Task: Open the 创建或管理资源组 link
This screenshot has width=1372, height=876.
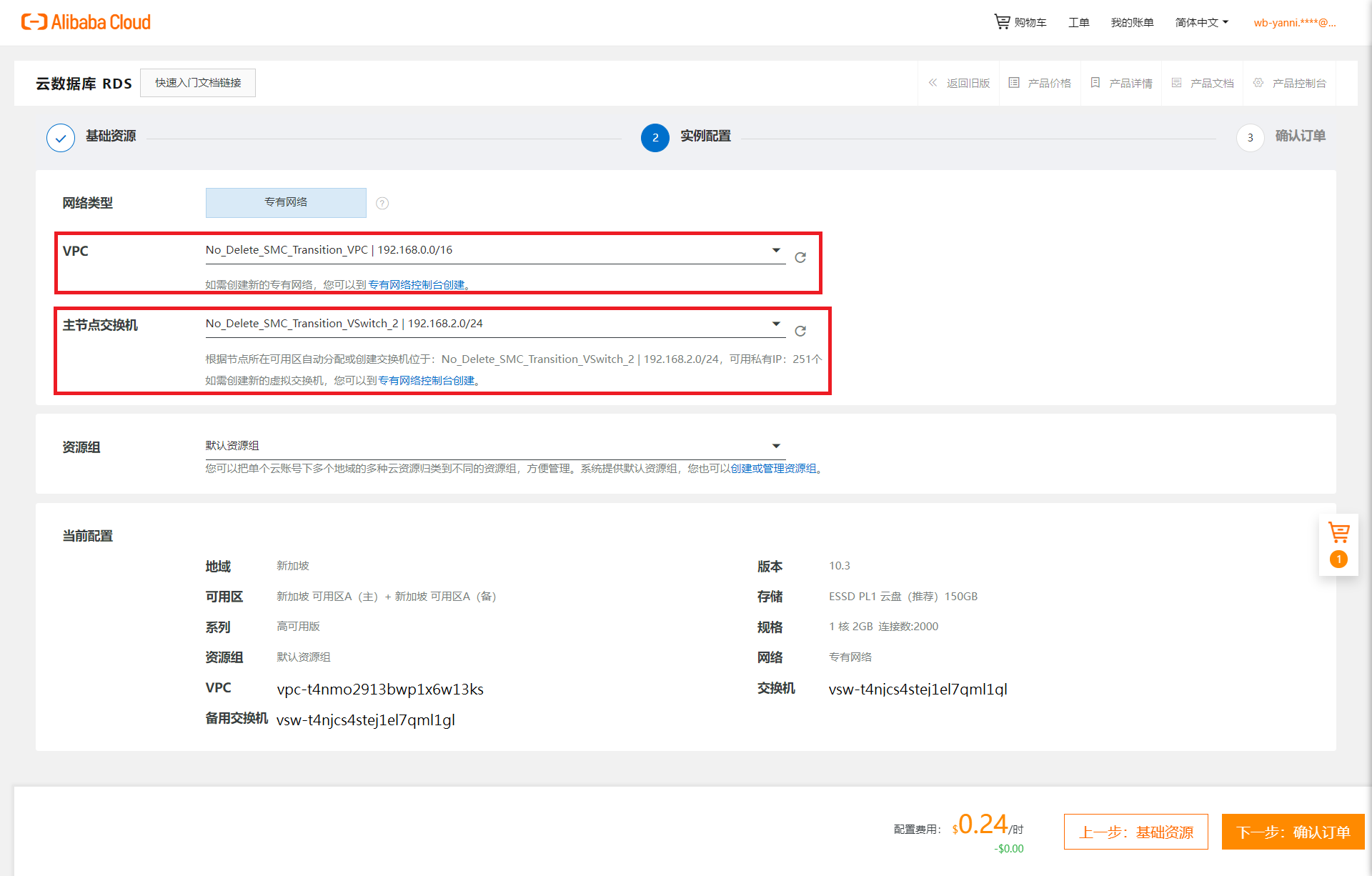Action: pos(773,469)
